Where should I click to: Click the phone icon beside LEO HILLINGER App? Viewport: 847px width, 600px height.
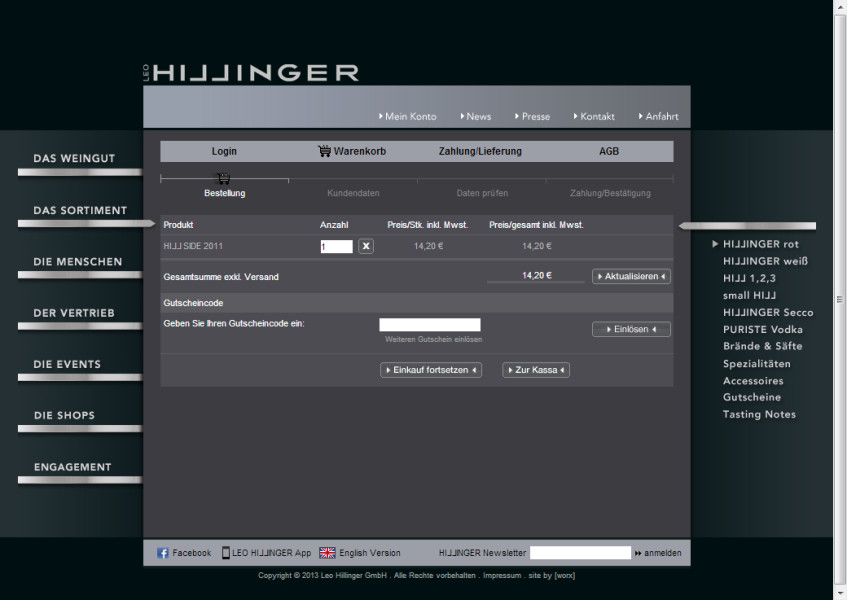(x=226, y=552)
